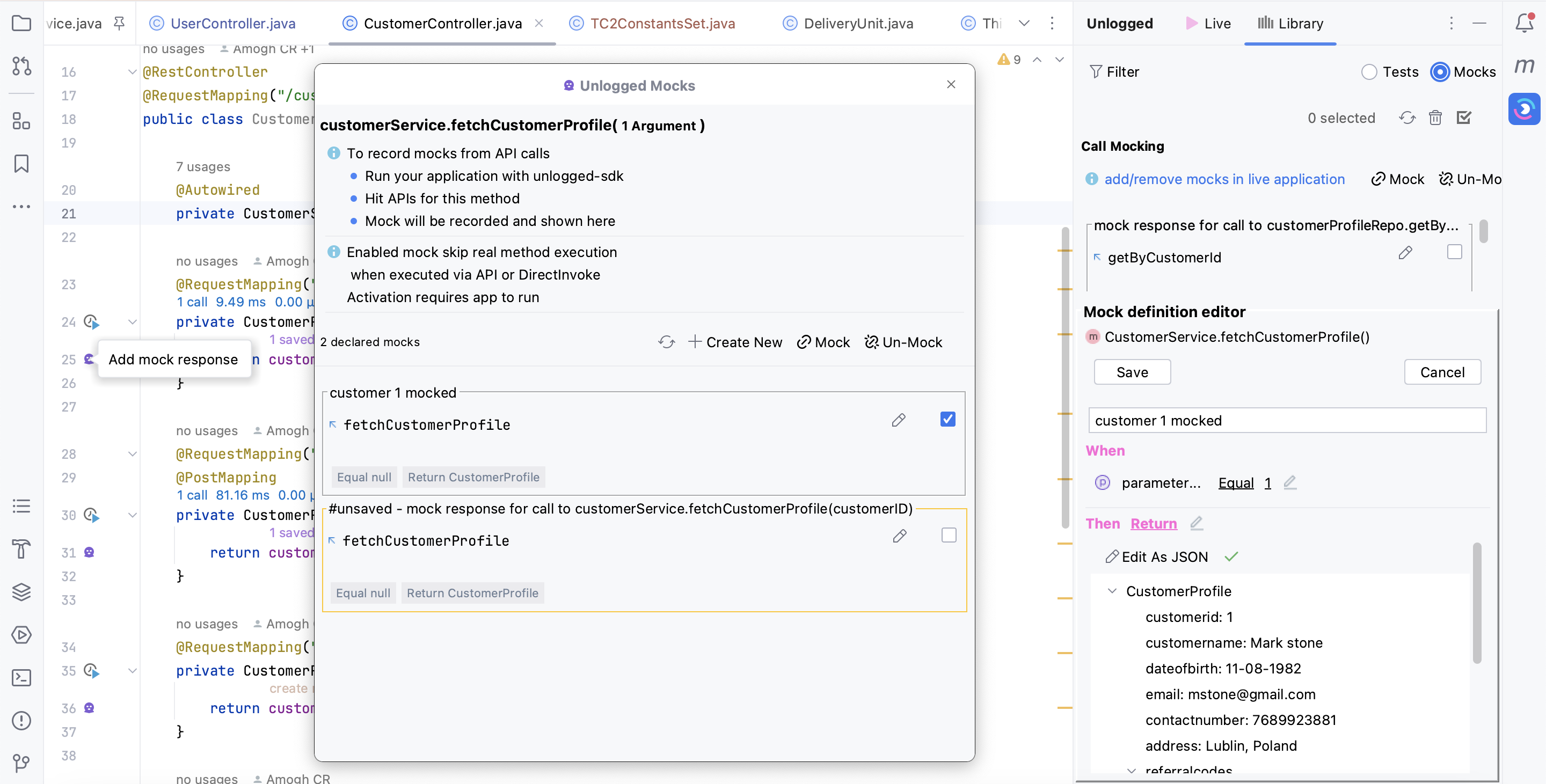
Task: Expand the referralcodes JSON node
Action: coord(1132,772)
